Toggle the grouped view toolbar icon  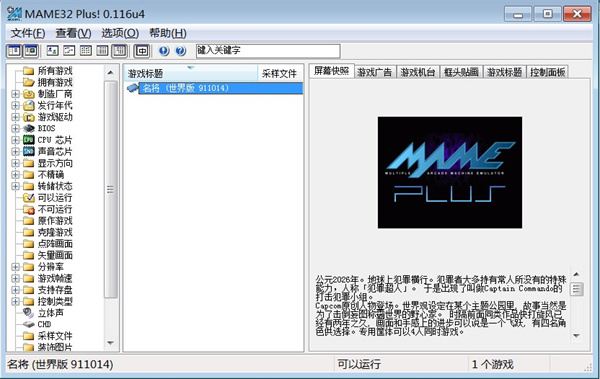pos(119,51)
